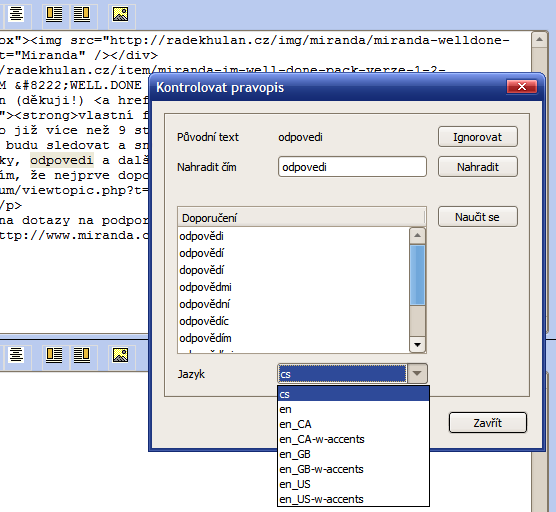This screenshot has height=512, width=556.
Task: Click left-float layout icon in lower toolbar
Action: [54, 355]
